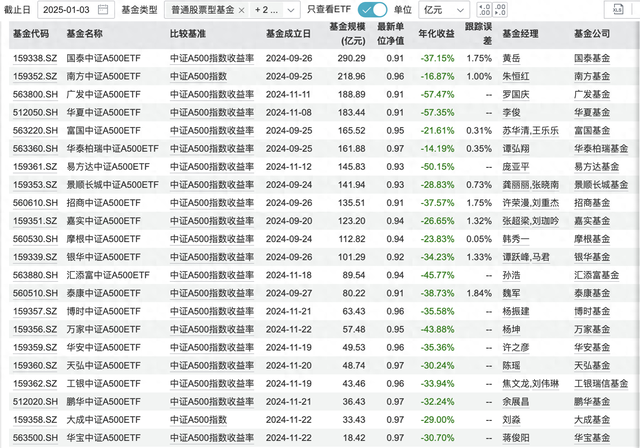
Task: Open fund manager 黄岳
Action: [x=511, y=58]
